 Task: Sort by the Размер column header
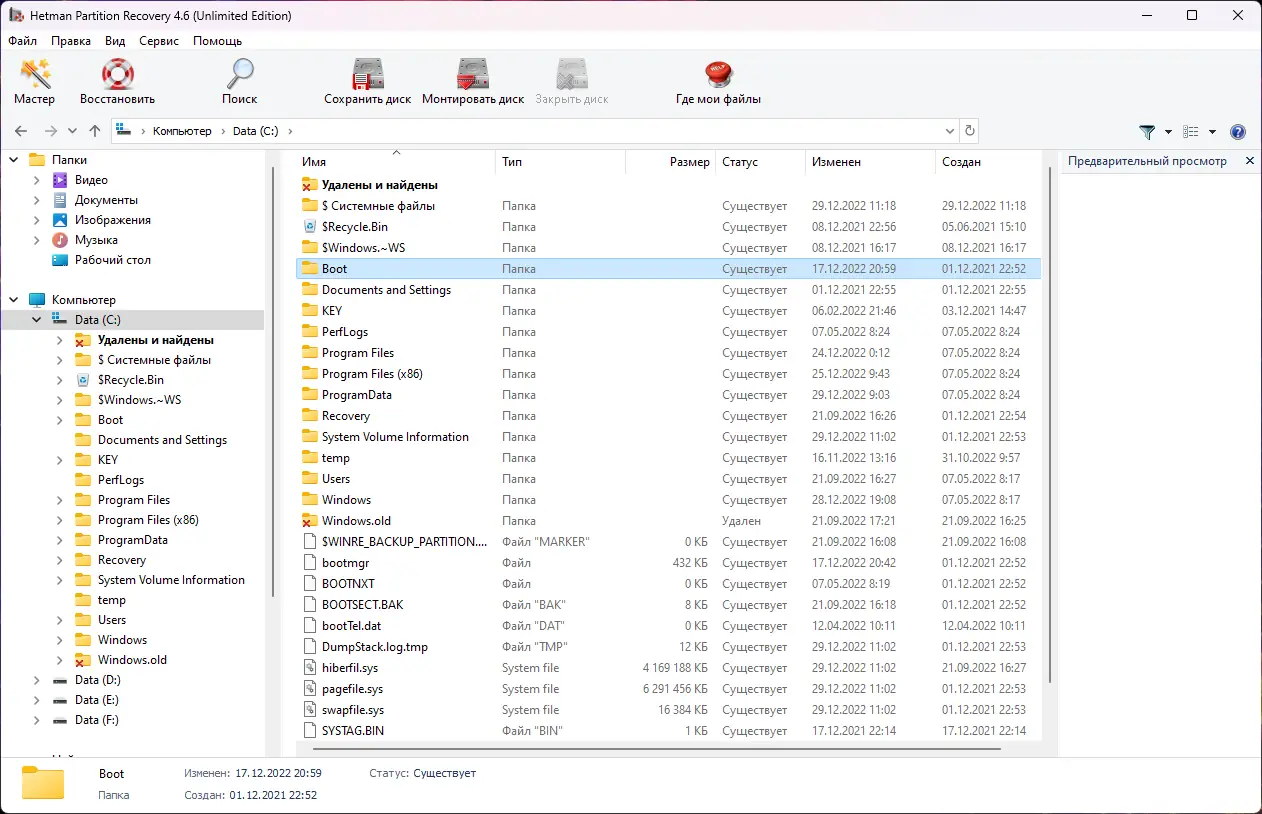tap(670, 161)
